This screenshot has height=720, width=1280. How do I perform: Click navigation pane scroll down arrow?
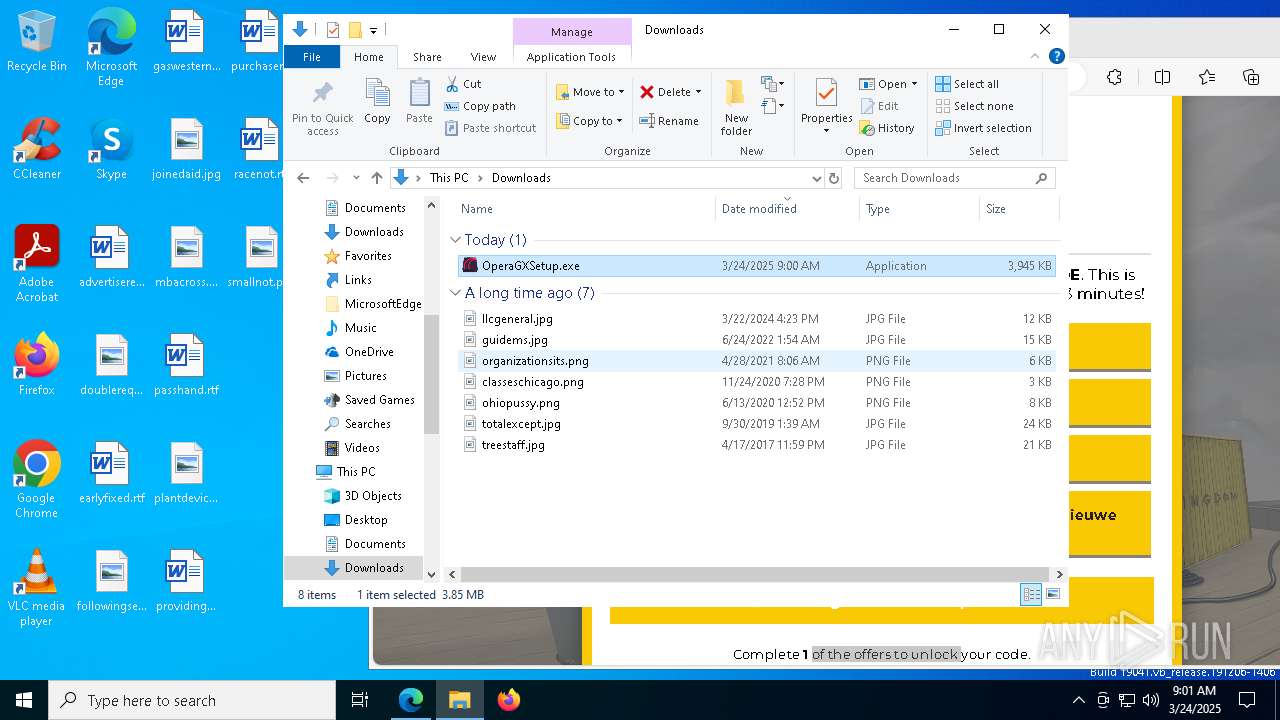click(x=432, y=574)
